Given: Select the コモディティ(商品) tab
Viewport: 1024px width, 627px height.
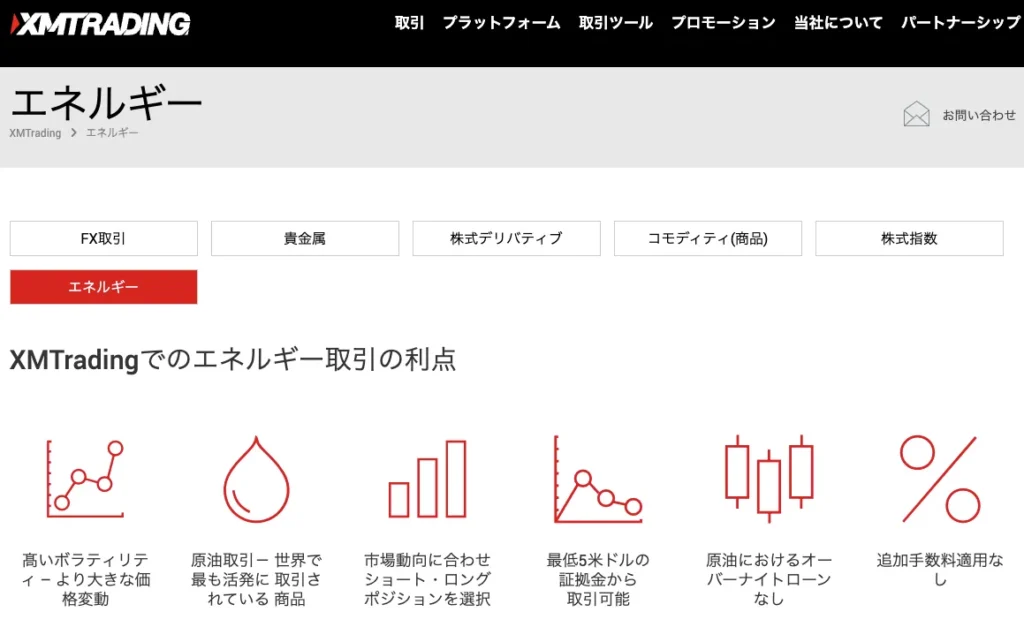Looking at the screenshot, I should tap(708, 238).
